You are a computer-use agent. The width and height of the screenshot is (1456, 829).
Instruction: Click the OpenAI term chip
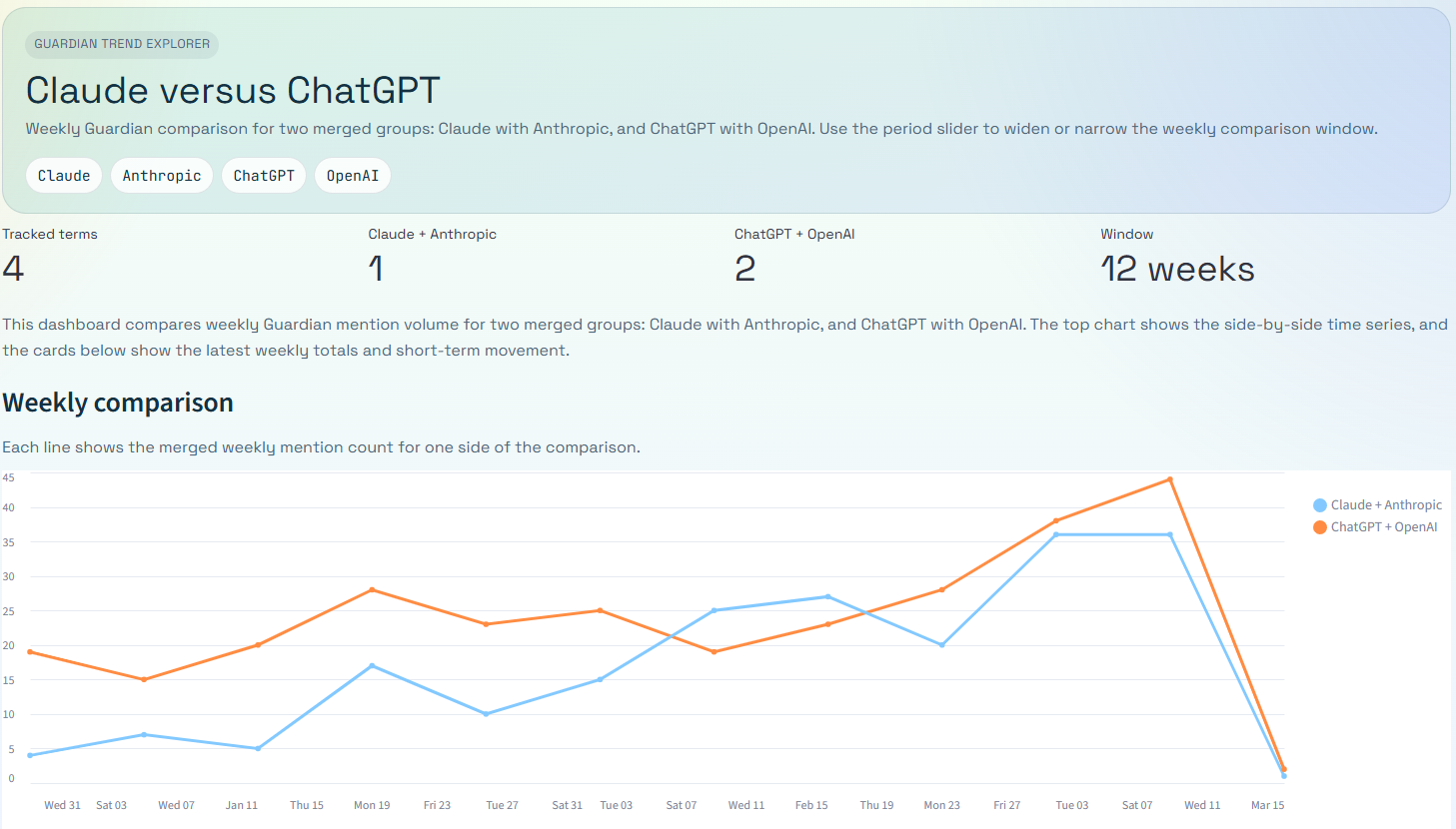tap(353, 176)
